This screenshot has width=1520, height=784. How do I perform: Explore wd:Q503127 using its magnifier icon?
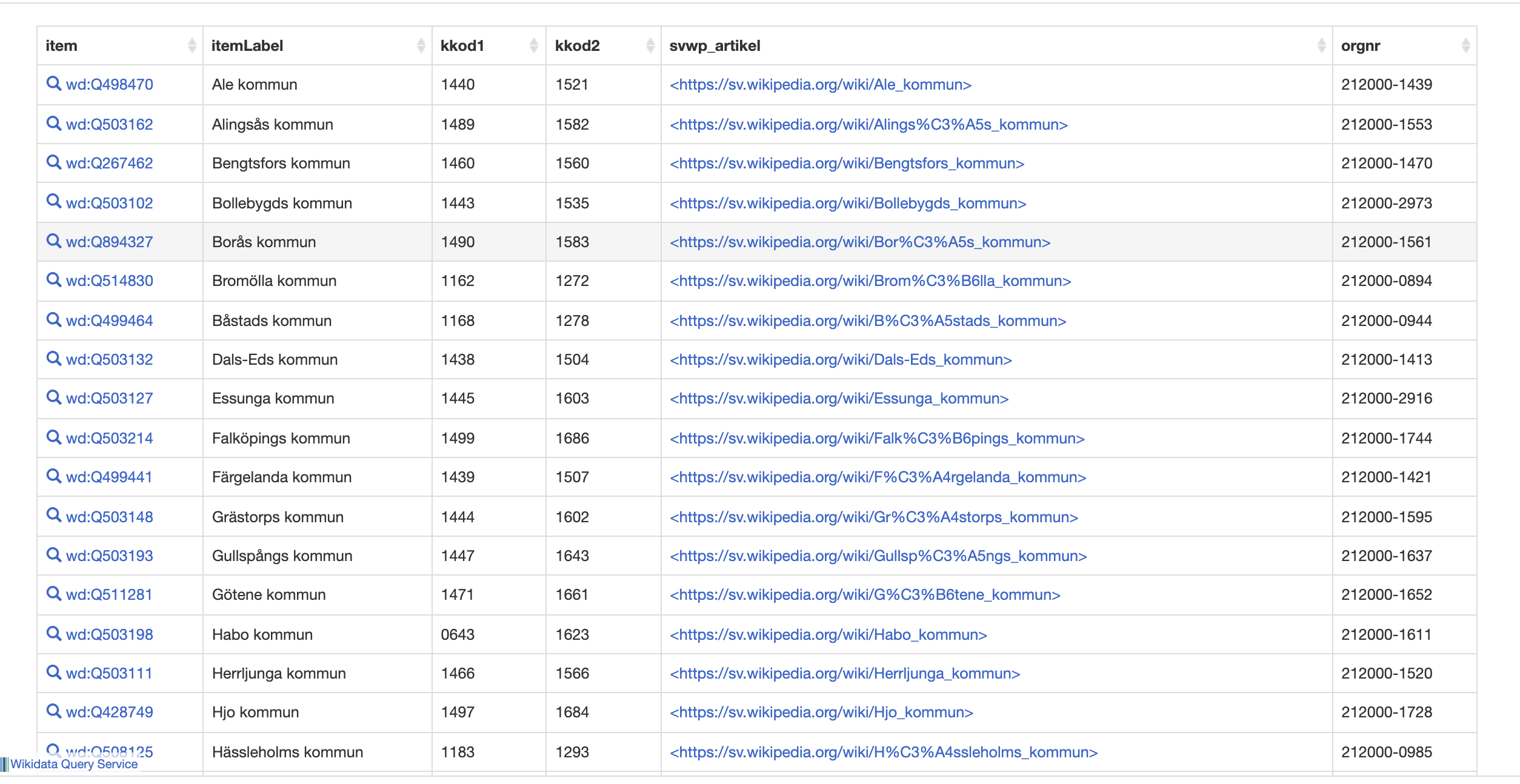click(x=54, y=397)
